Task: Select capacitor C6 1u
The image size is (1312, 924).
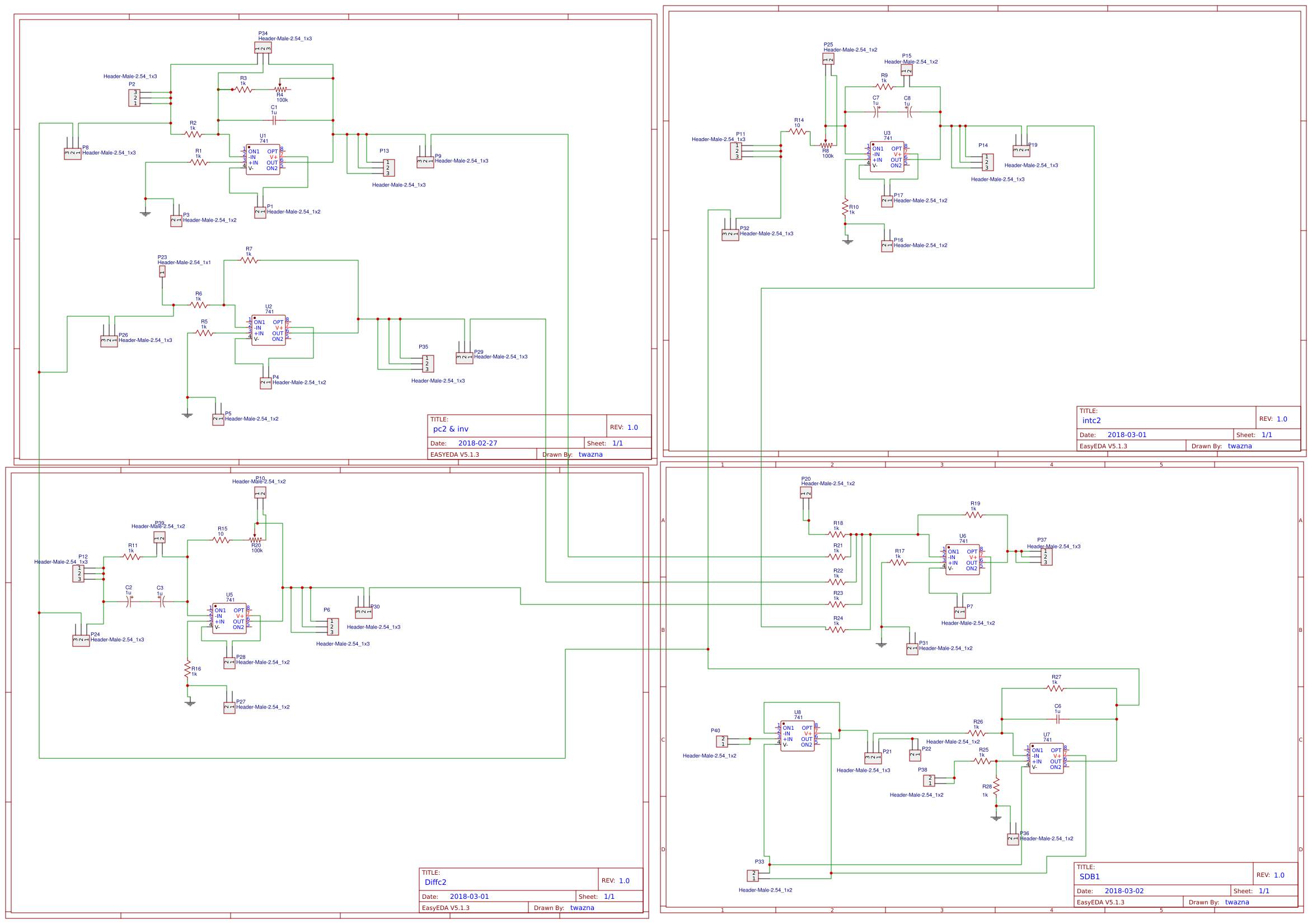Action: 1058,719
